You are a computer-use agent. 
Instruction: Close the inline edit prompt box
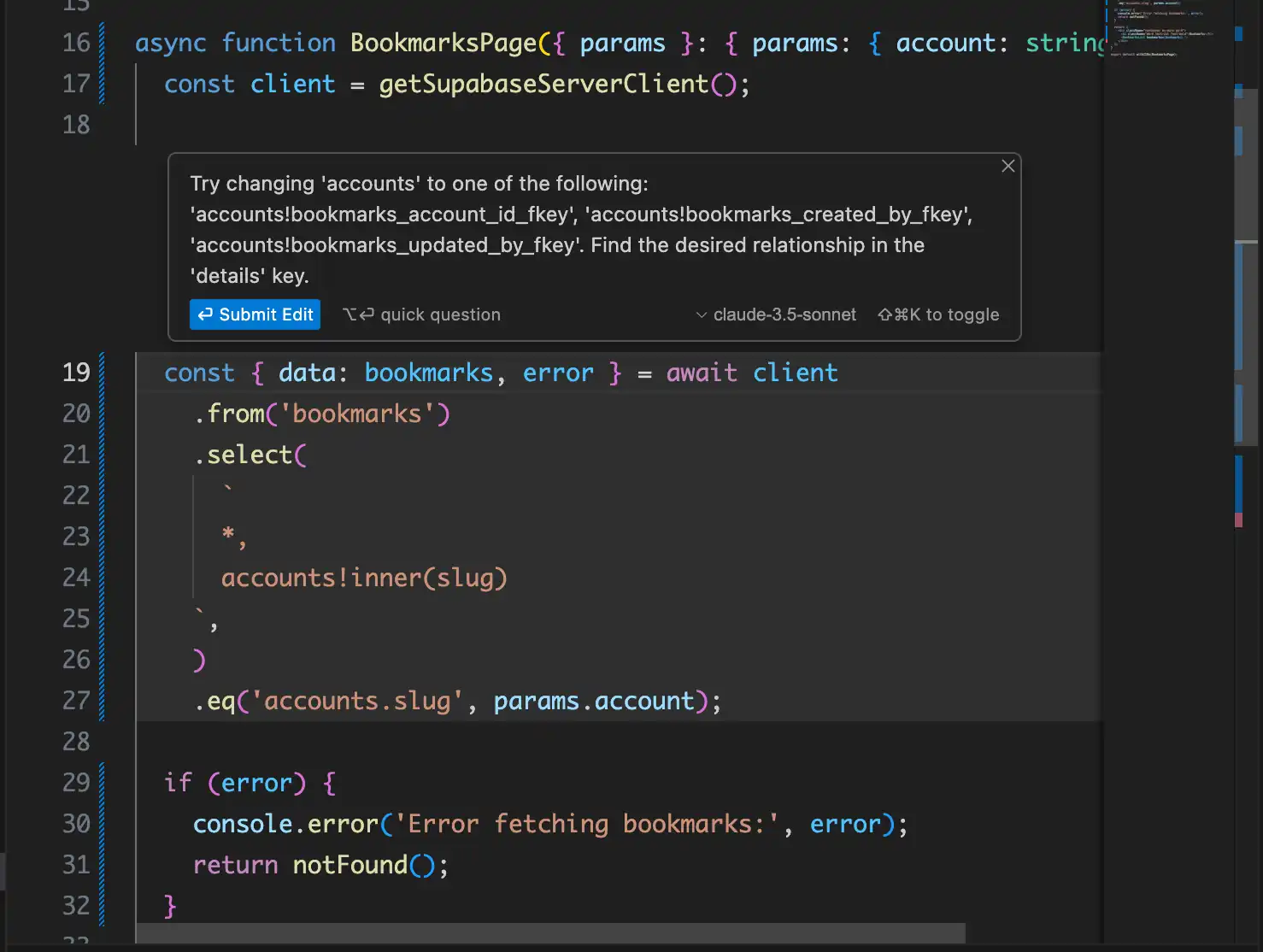pyautogui.click(x=1007, y=166)
